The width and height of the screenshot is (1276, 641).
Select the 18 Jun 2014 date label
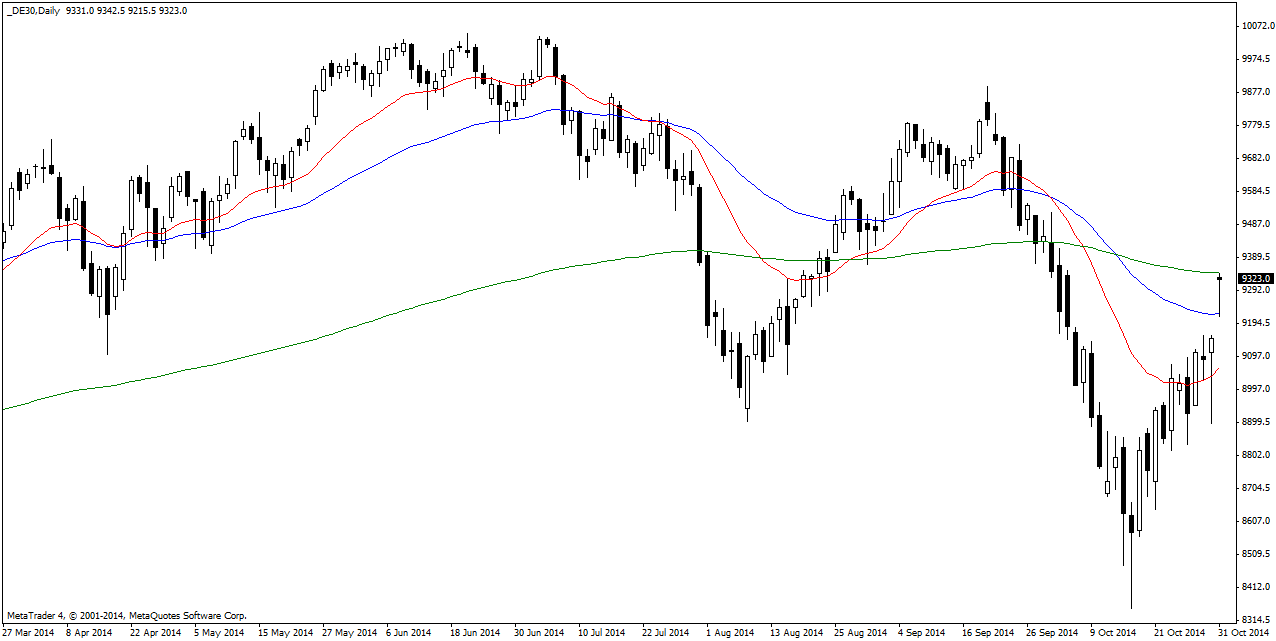[474, 633]
